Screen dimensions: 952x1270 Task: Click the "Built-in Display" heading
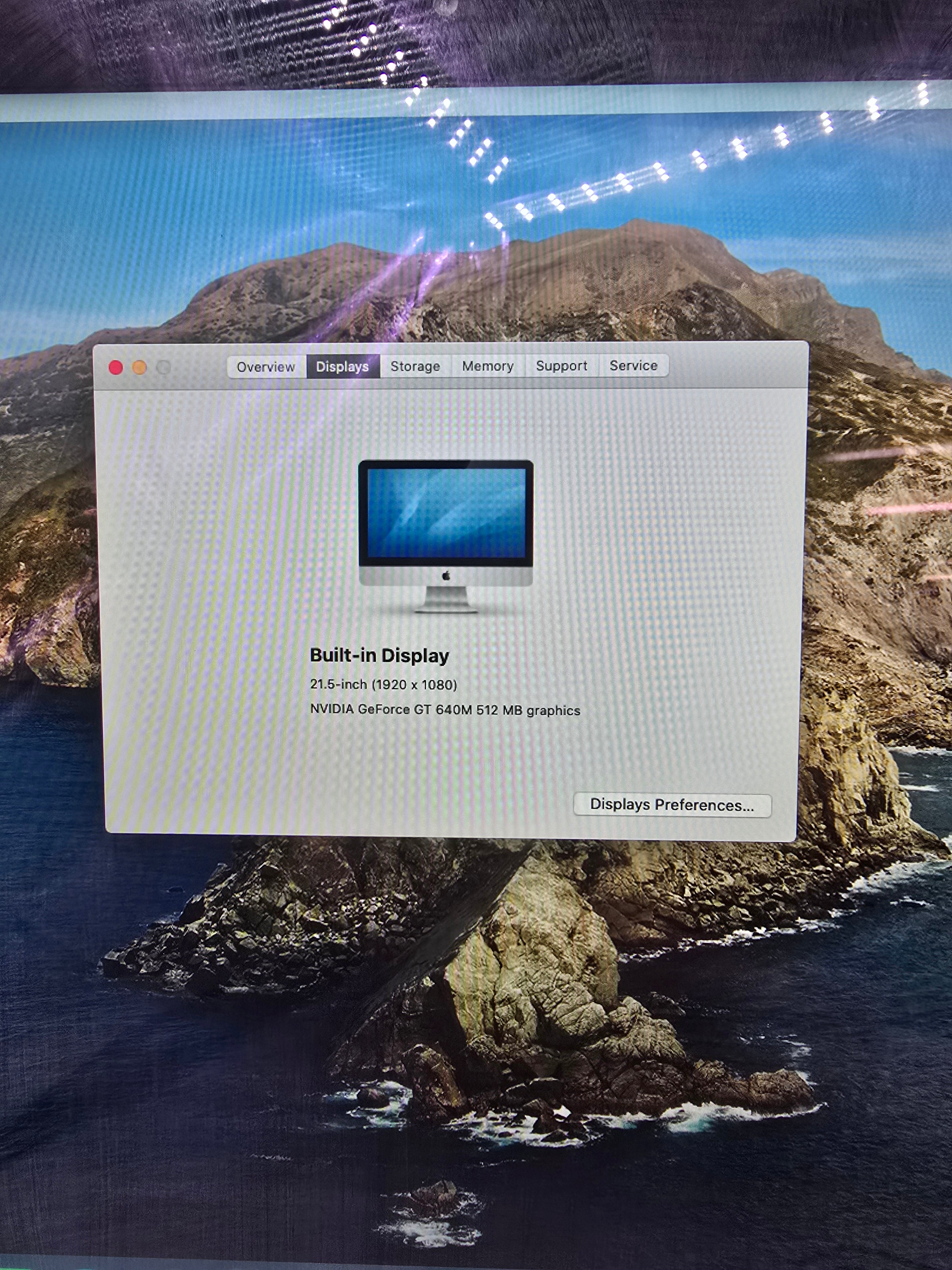(379, 656)
